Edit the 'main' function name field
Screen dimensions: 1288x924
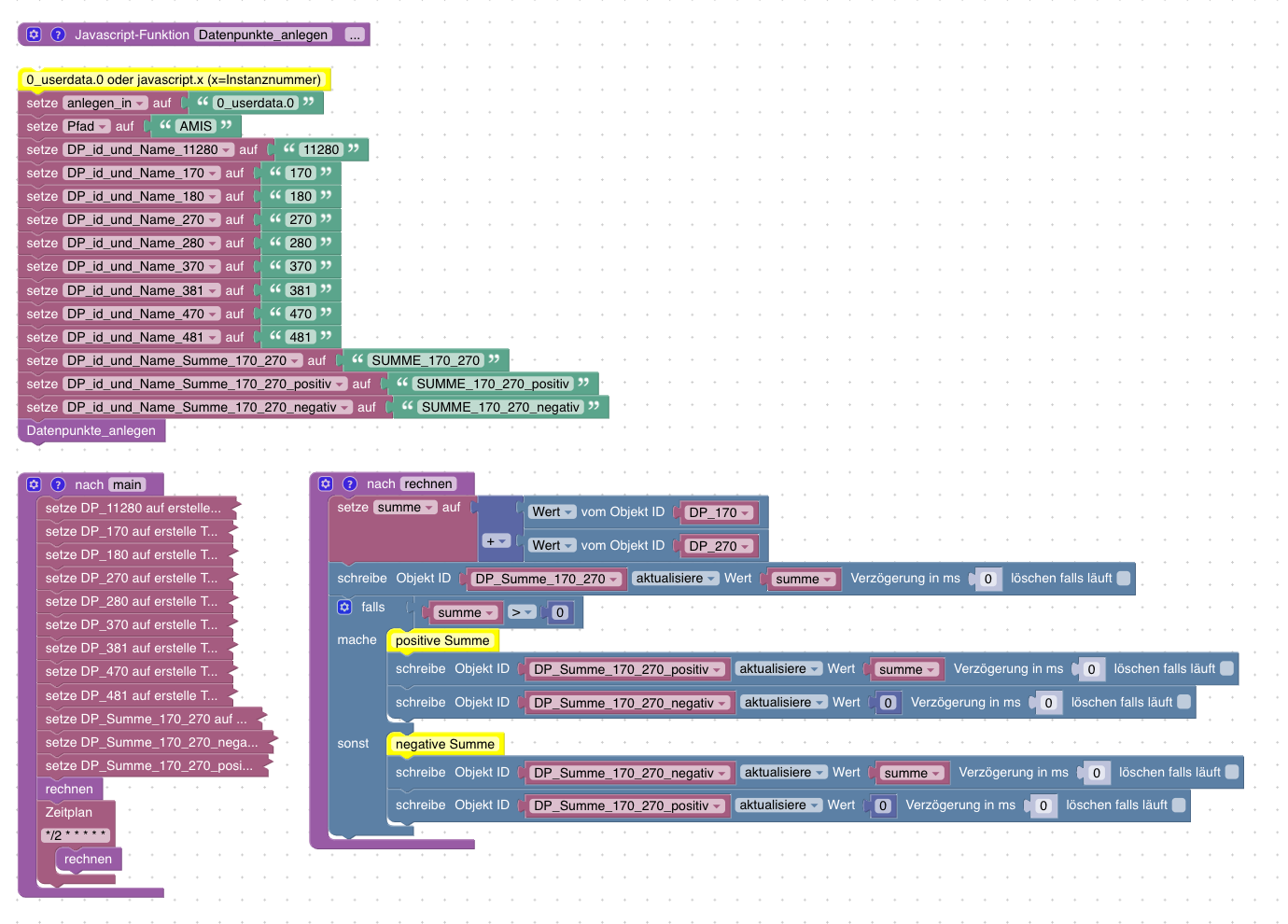pyautogui.click(x=127, y=484)
